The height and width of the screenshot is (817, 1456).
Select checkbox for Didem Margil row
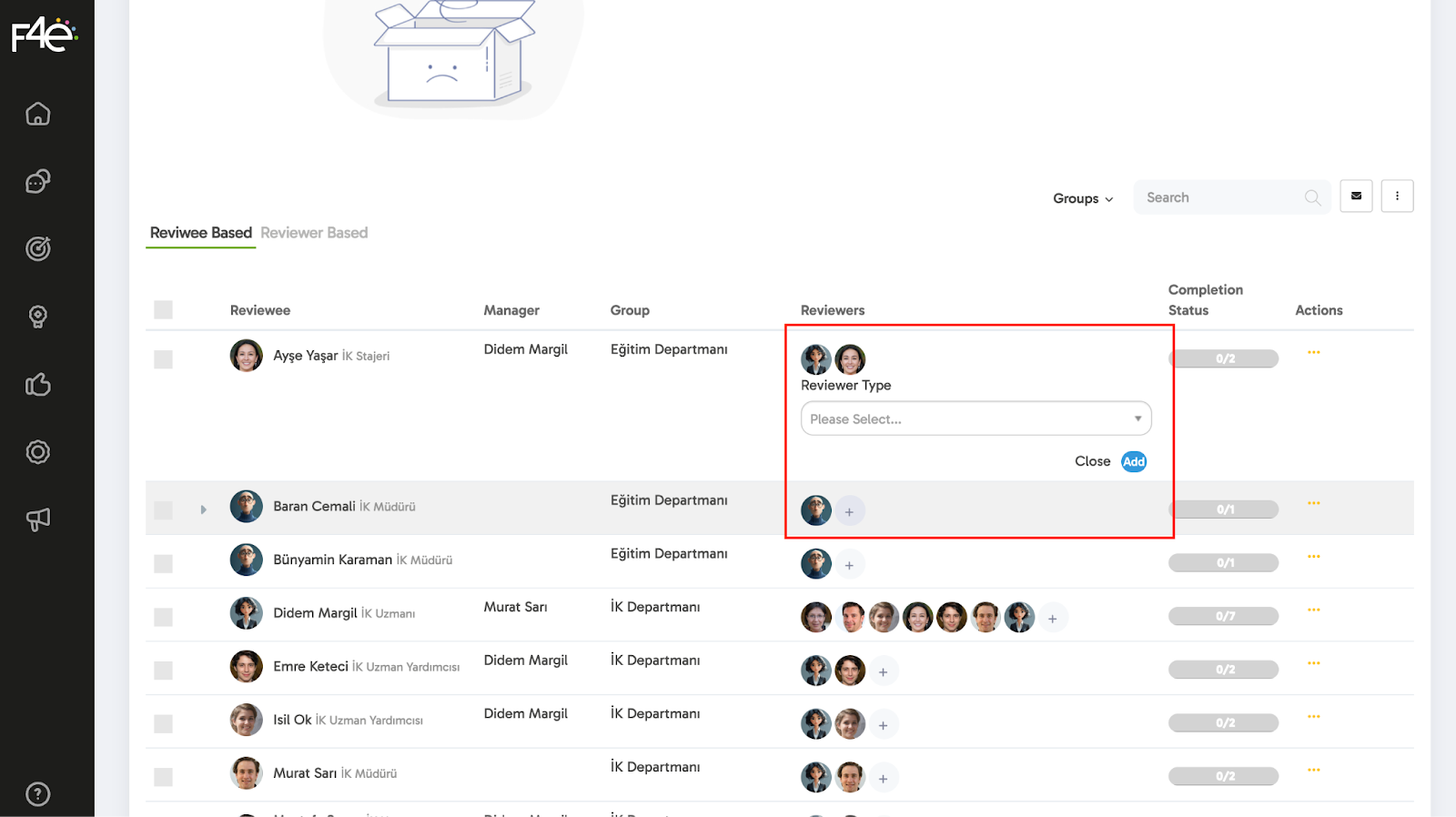click(x=164, y=617)
